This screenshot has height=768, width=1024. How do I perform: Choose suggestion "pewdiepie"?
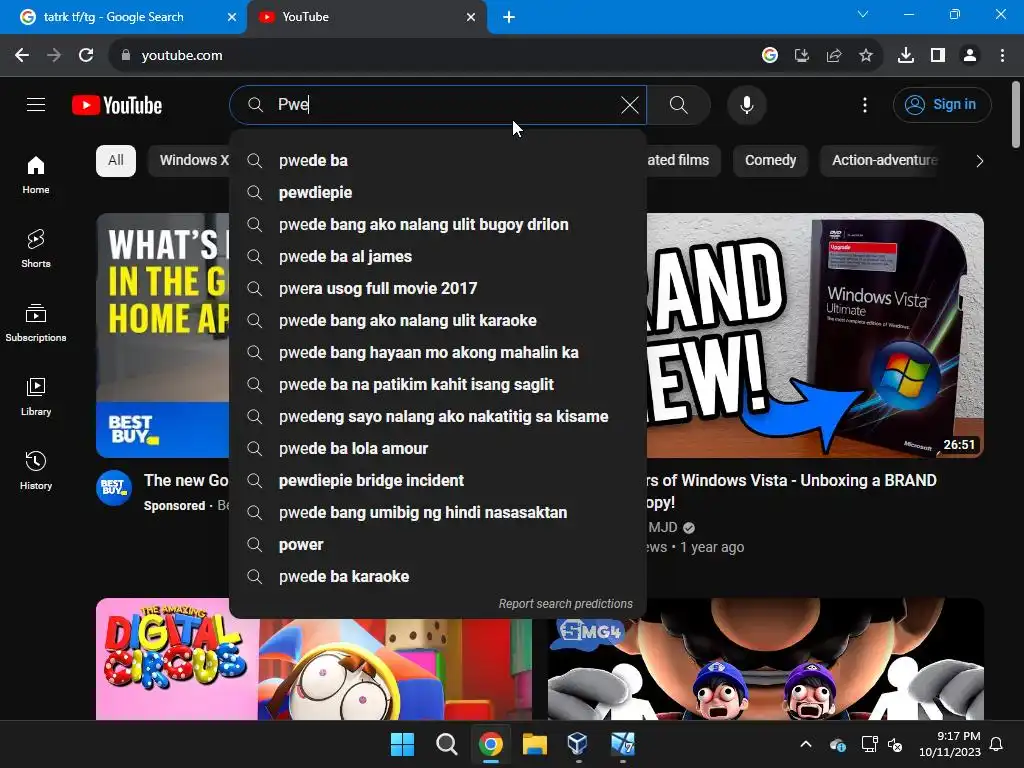(438, 193)
